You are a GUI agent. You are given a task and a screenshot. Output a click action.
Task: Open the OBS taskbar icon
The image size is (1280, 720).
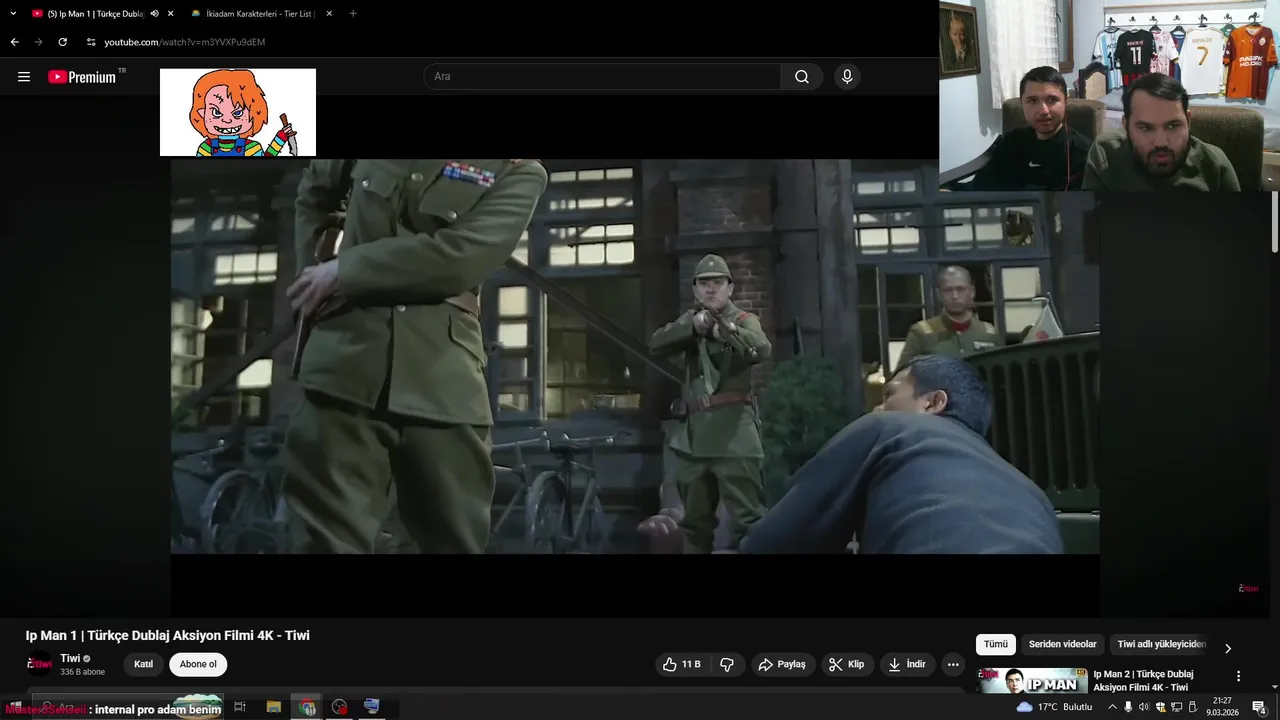click(x=340, y=707)
